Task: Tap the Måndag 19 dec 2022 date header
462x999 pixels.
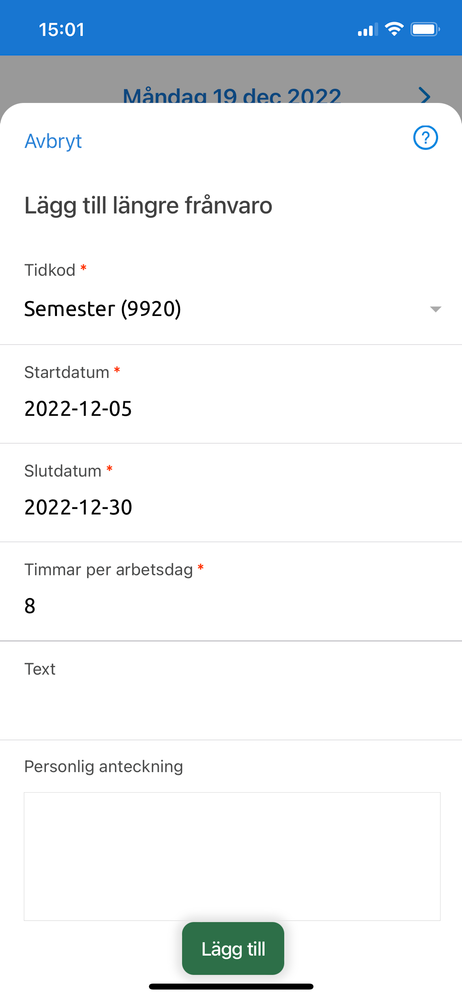Action: point(232,96)
